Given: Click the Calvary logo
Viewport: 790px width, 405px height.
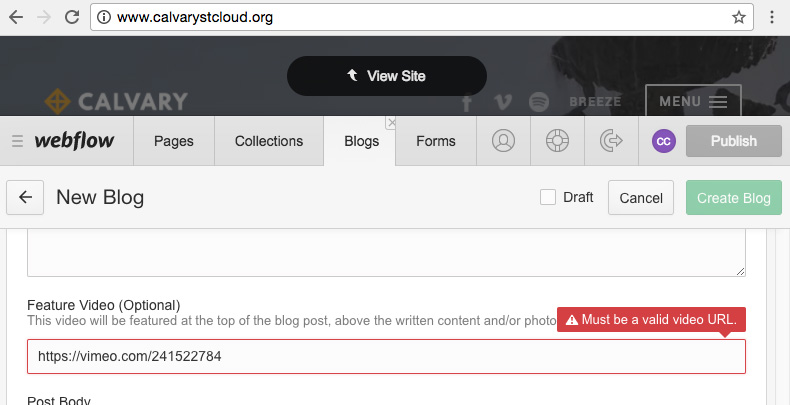Looking at the screenshot, I should [116, 101].
